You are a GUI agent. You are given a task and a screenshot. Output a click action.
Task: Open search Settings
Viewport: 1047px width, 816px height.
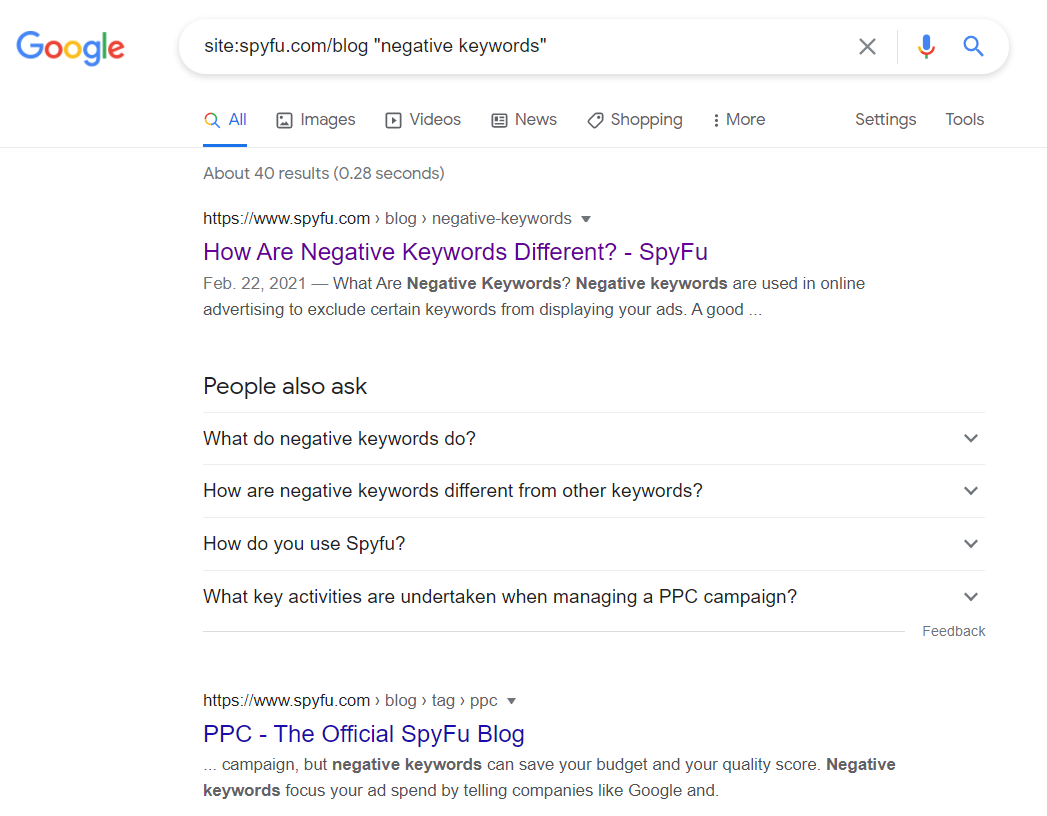885,120
